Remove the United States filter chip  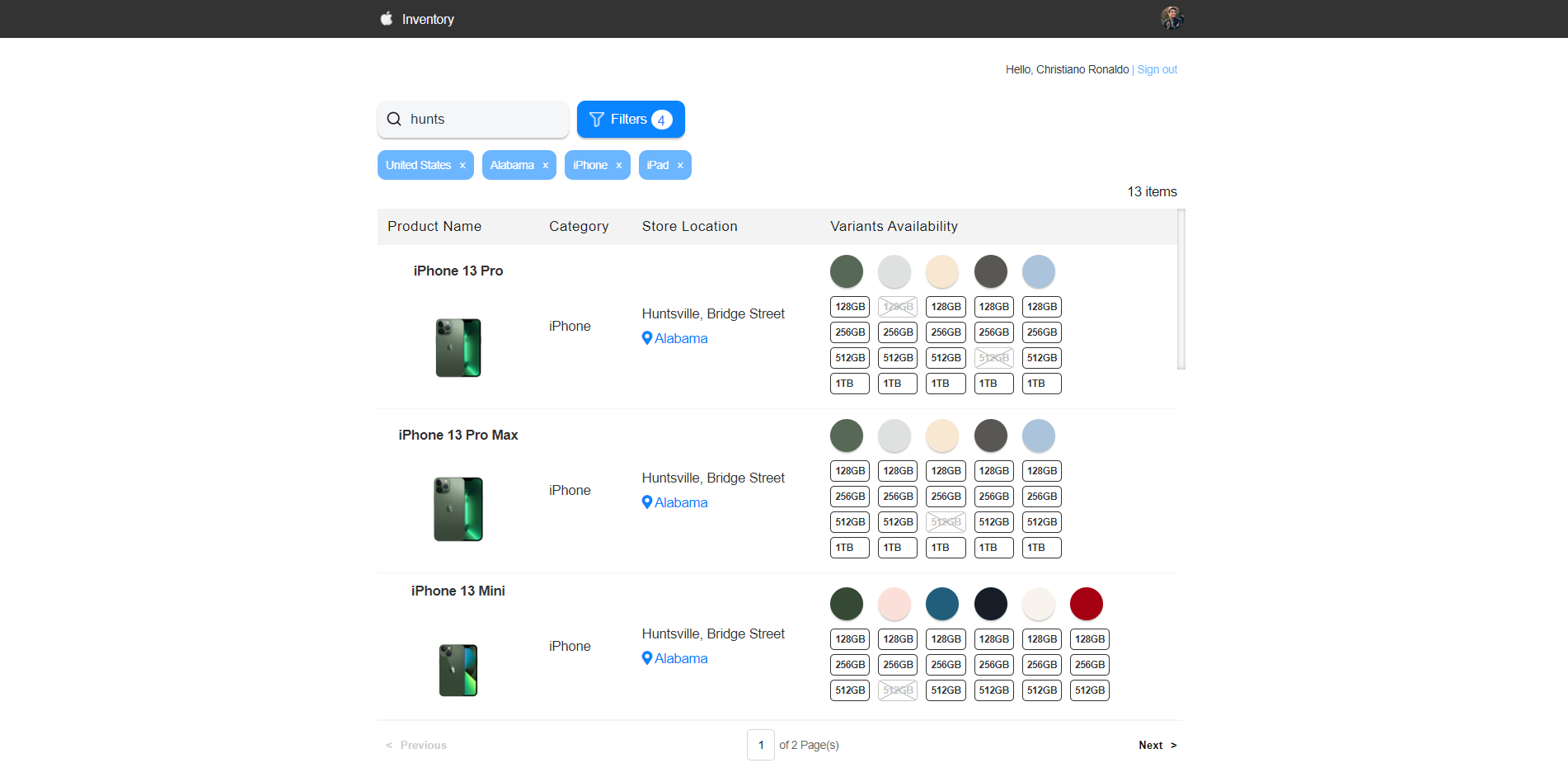click(462, 166)
